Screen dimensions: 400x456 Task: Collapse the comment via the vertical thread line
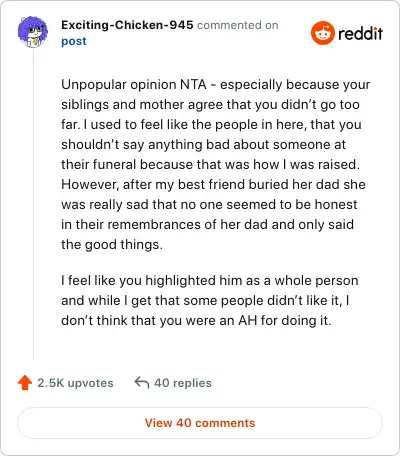(x=33, y=203)
